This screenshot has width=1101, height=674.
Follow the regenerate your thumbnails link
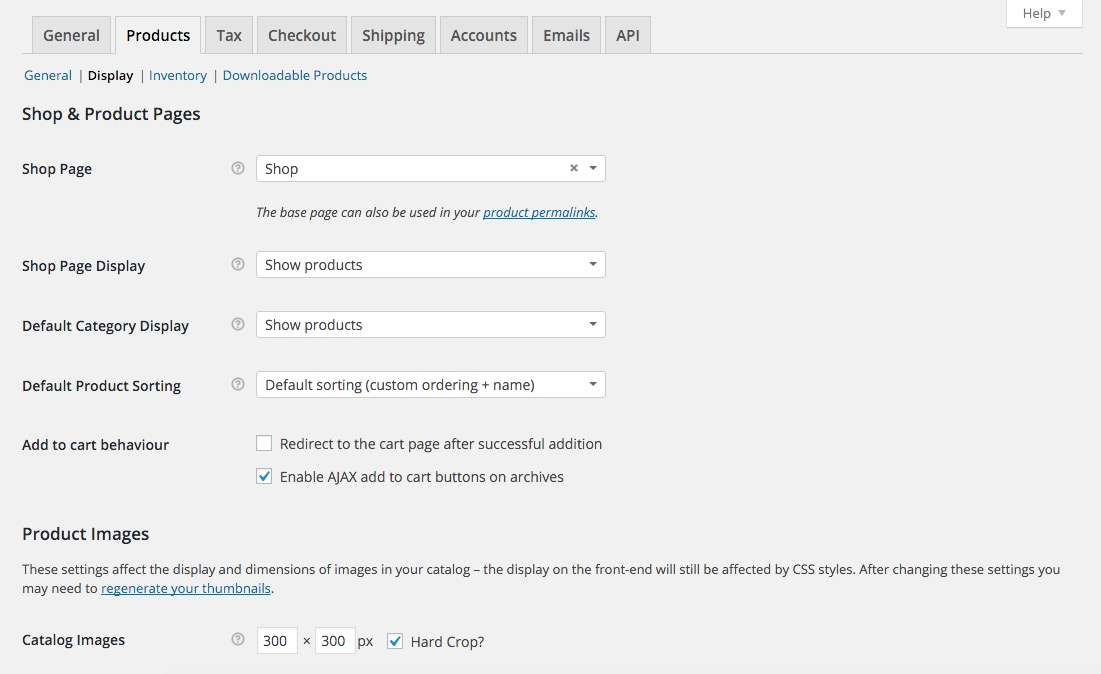pyautogui.click(x=186, y=589)
